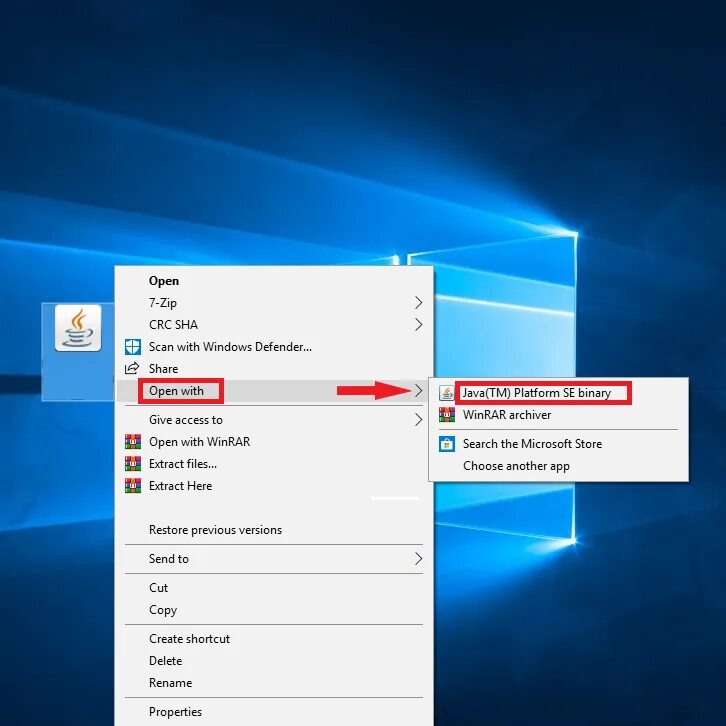Expand the Send to submenu arrow
The width and height of the screenshot is (726, 726).
[418, 559]
